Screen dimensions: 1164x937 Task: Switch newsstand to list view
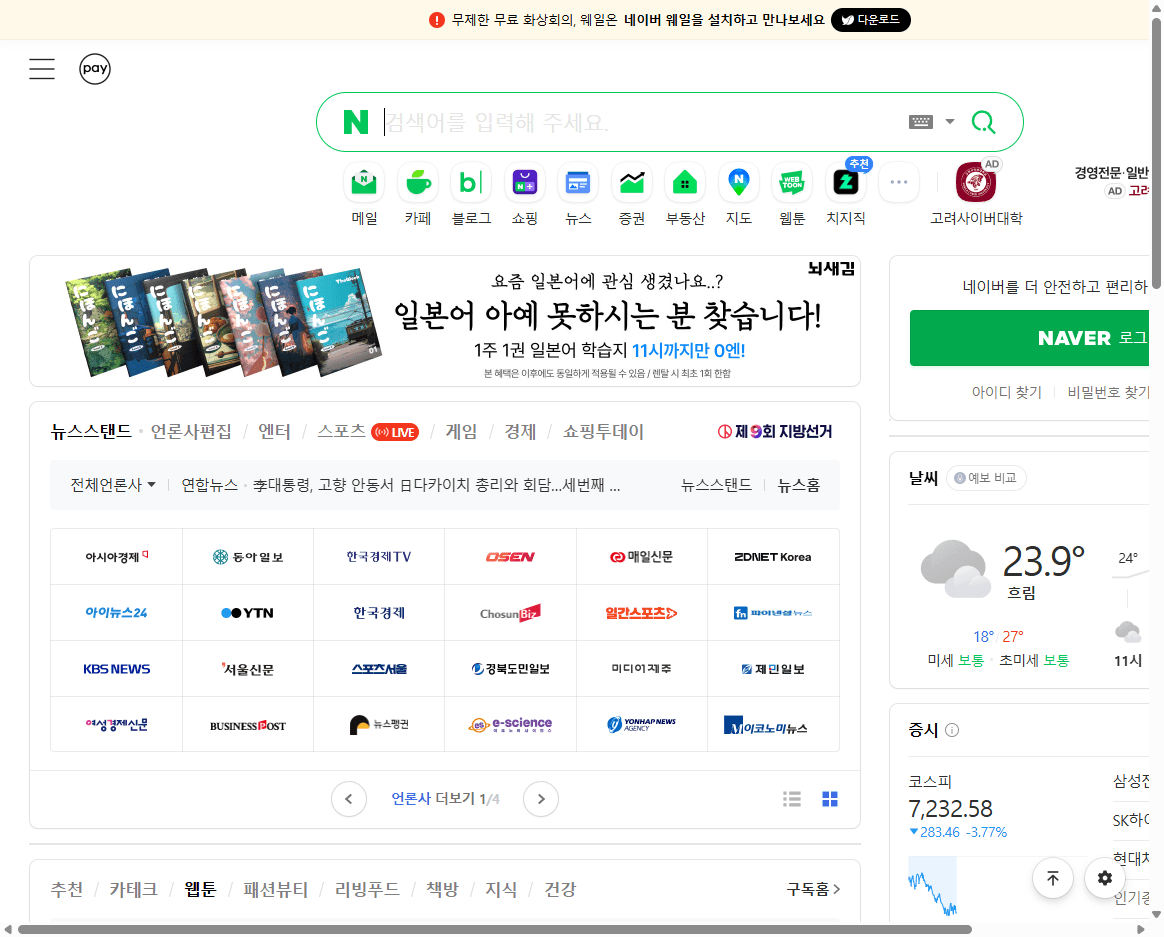coord(792,799)
